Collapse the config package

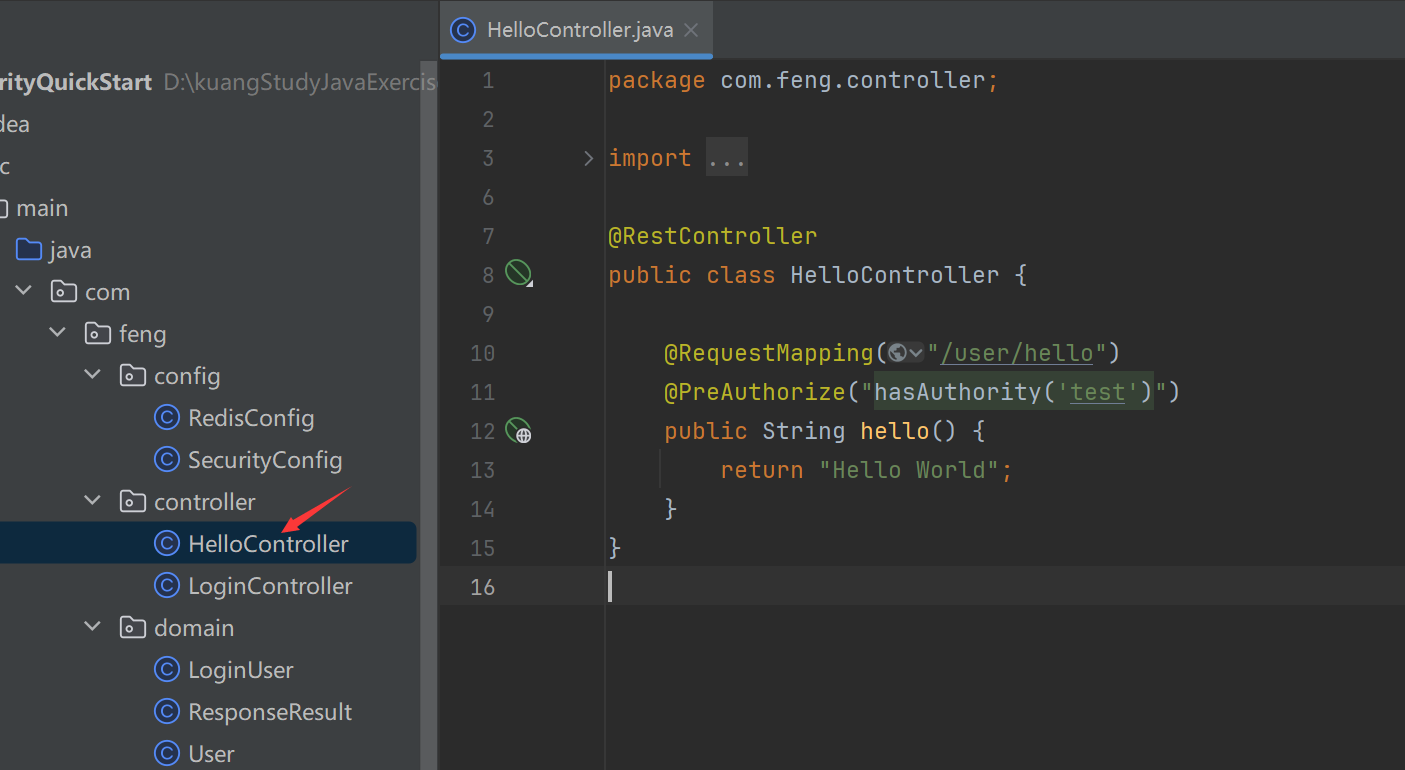tap(92, 376)
